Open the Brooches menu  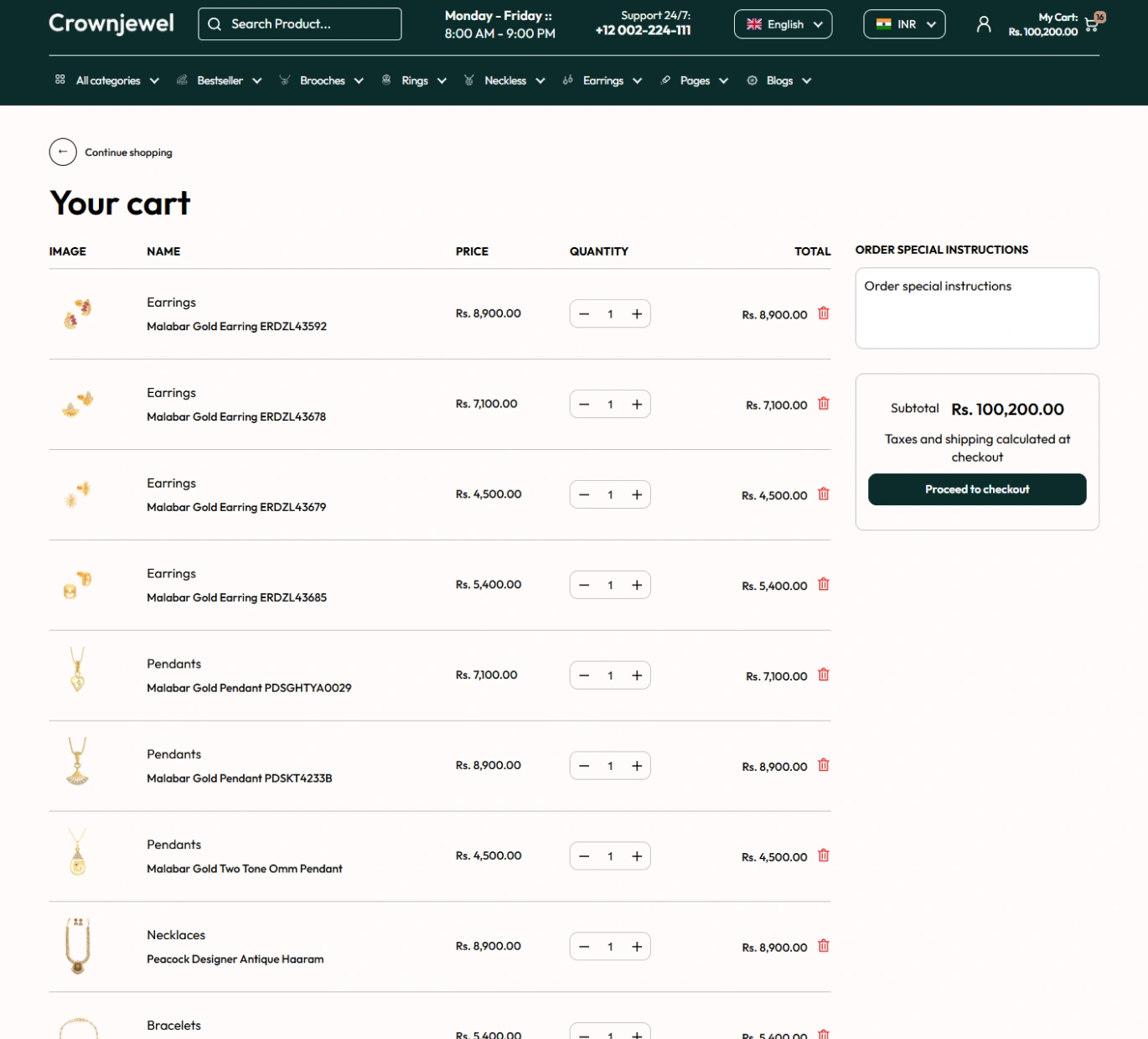(322, 80)
